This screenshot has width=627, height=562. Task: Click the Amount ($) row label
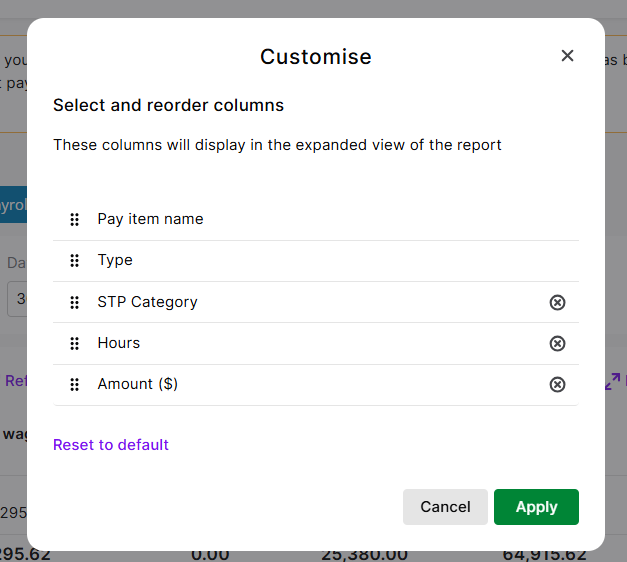click(137, 384)
